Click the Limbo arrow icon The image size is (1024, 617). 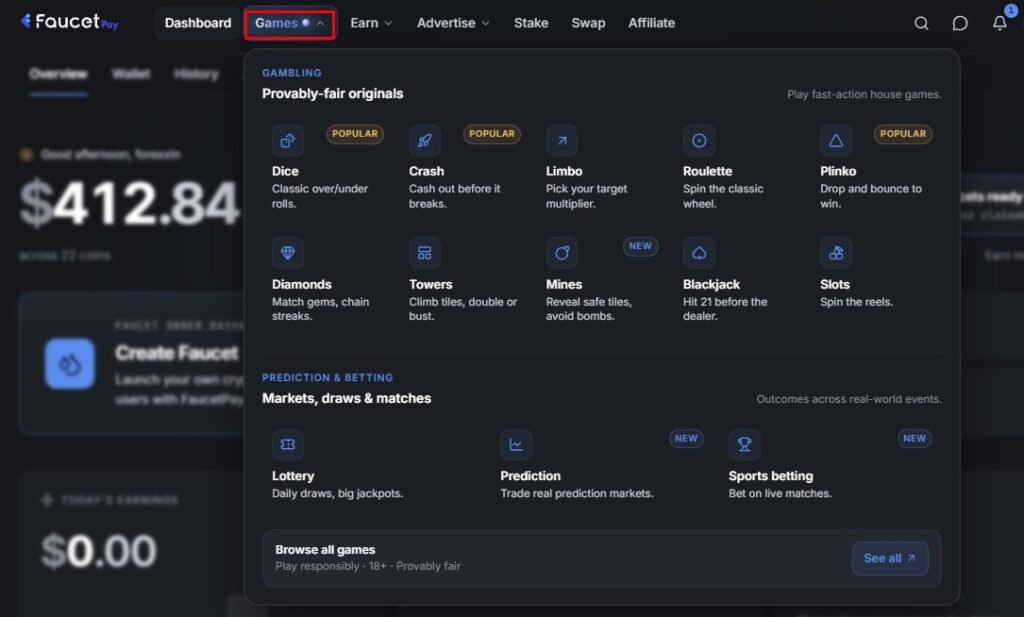click(562, 140)
